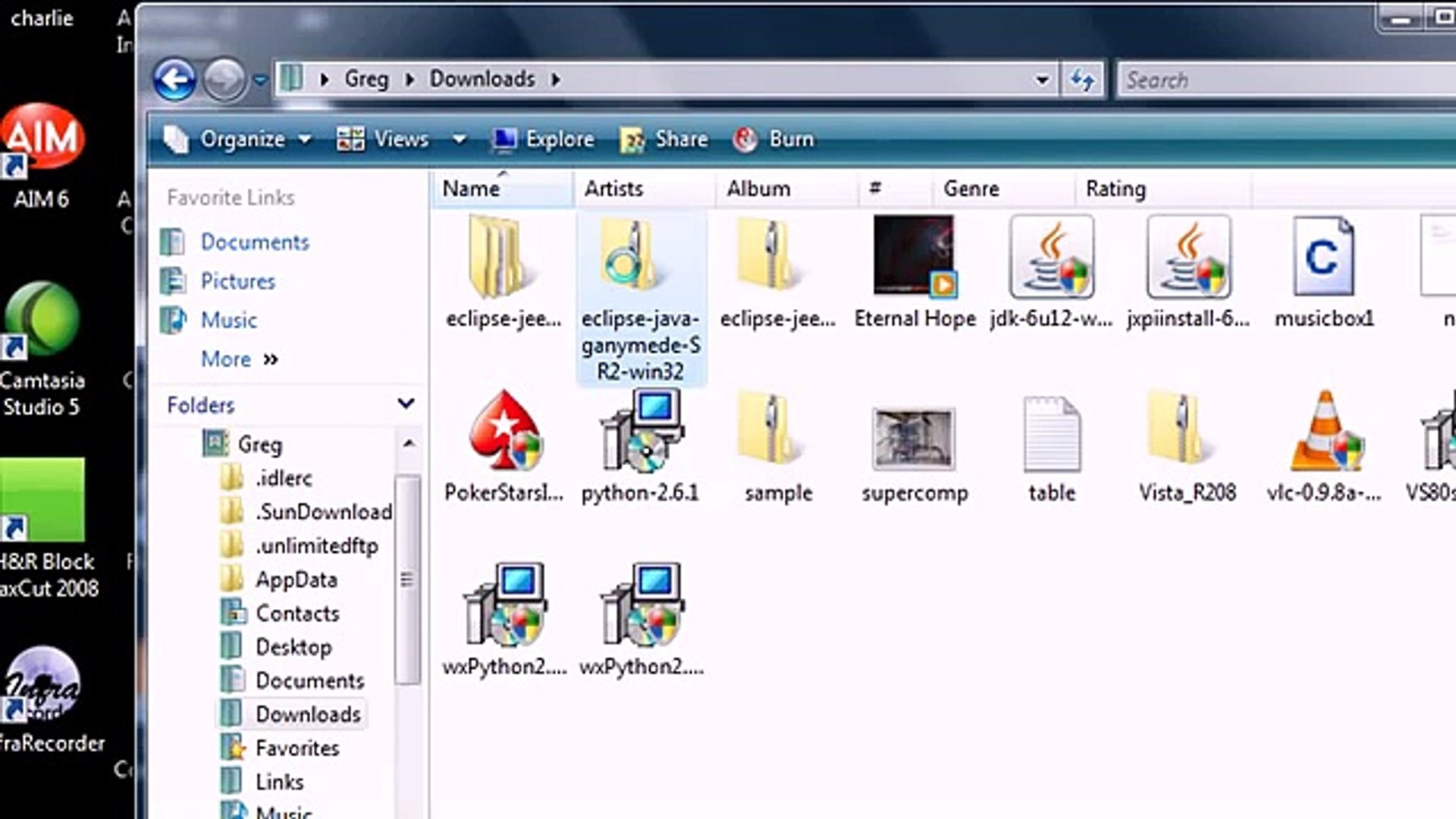Open Documents from Favorite Links

(255, 242)
